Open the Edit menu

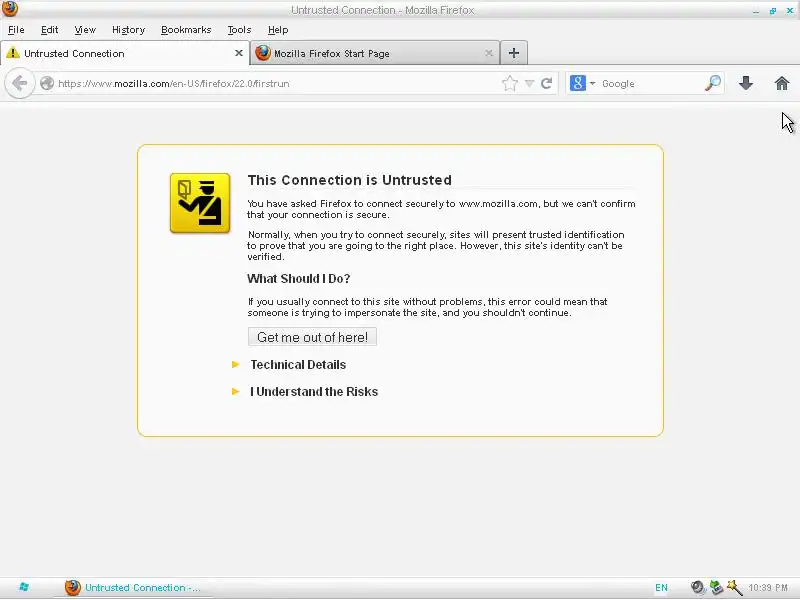tap(49, 30)
